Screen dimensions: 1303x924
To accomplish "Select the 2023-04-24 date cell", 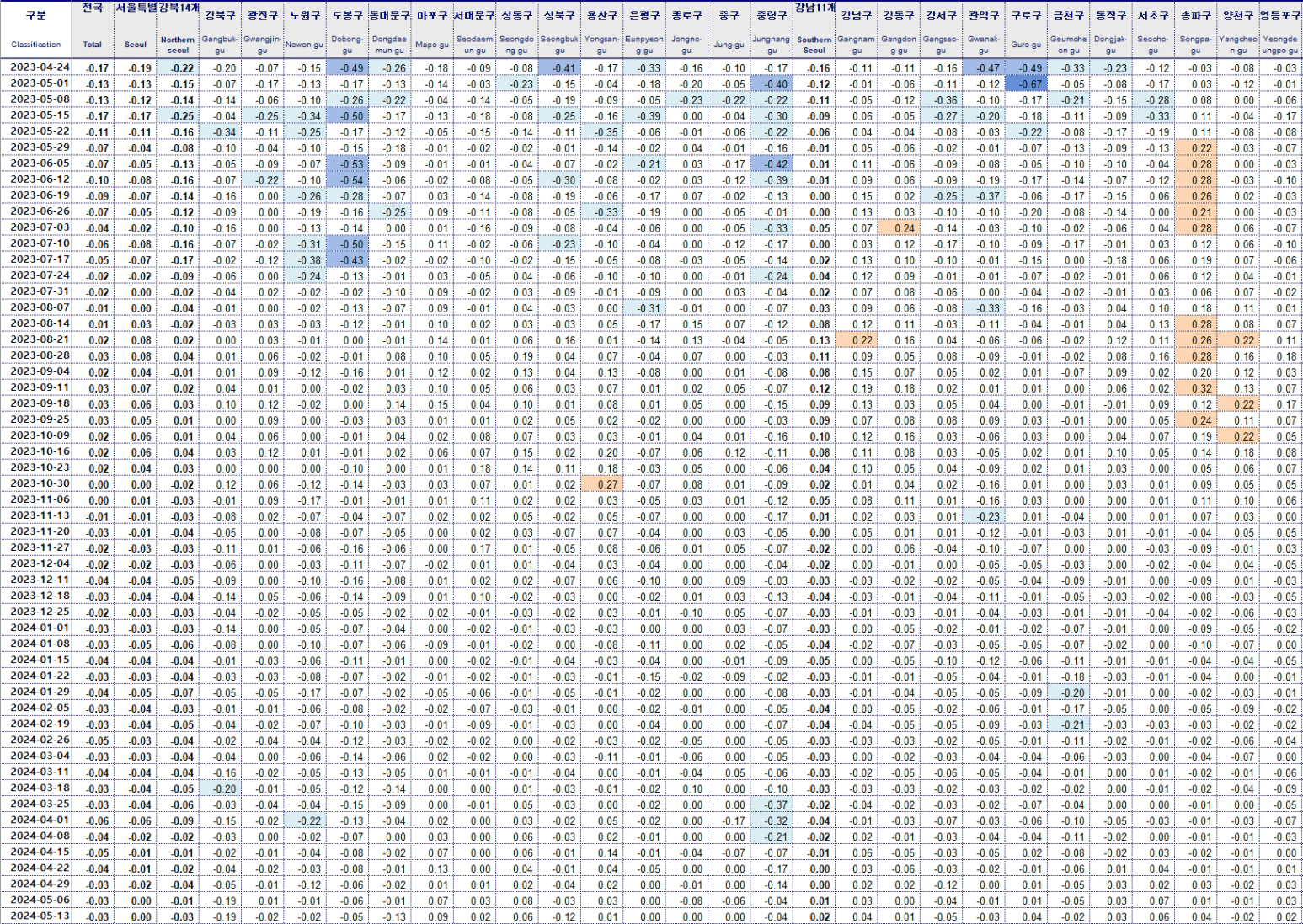I will point(40,67).
